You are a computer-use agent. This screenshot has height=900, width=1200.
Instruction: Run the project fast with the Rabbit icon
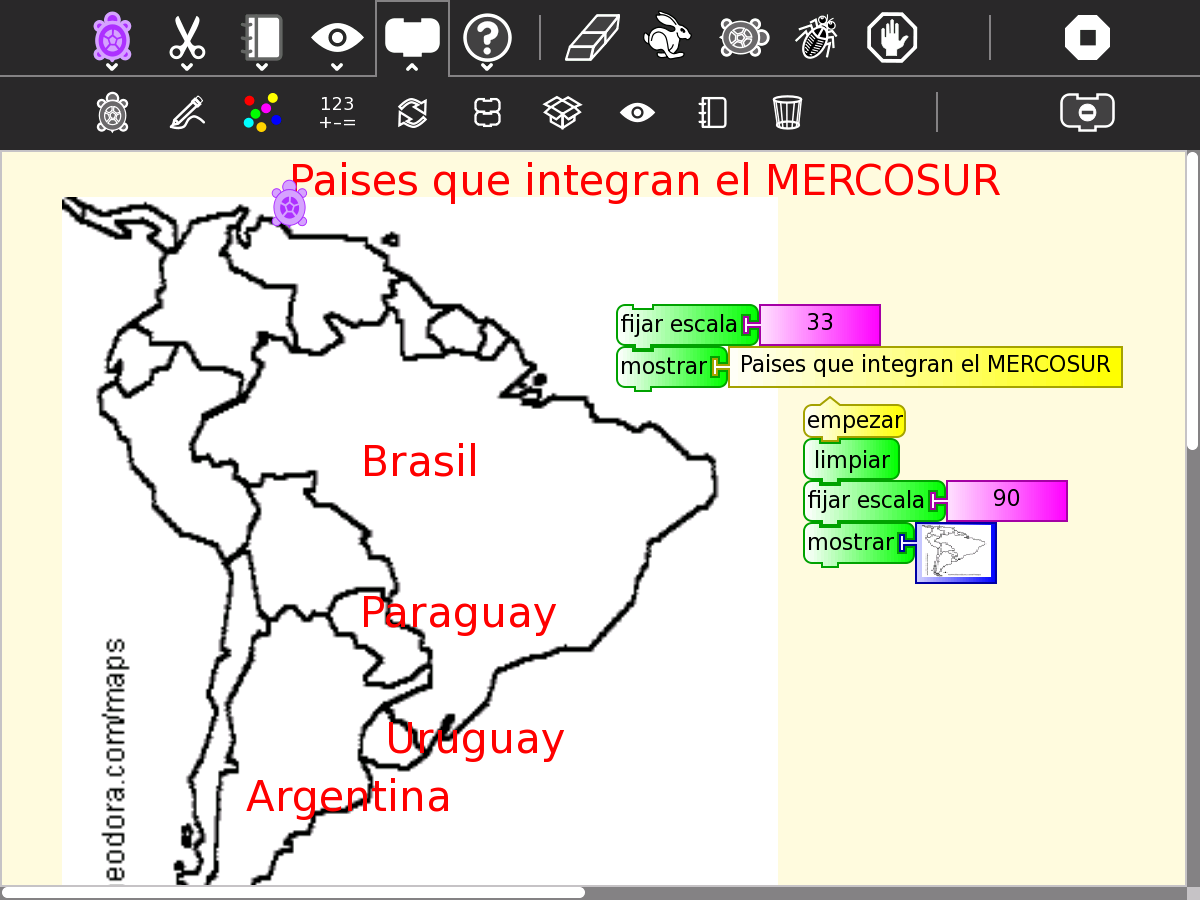[667, 37]
